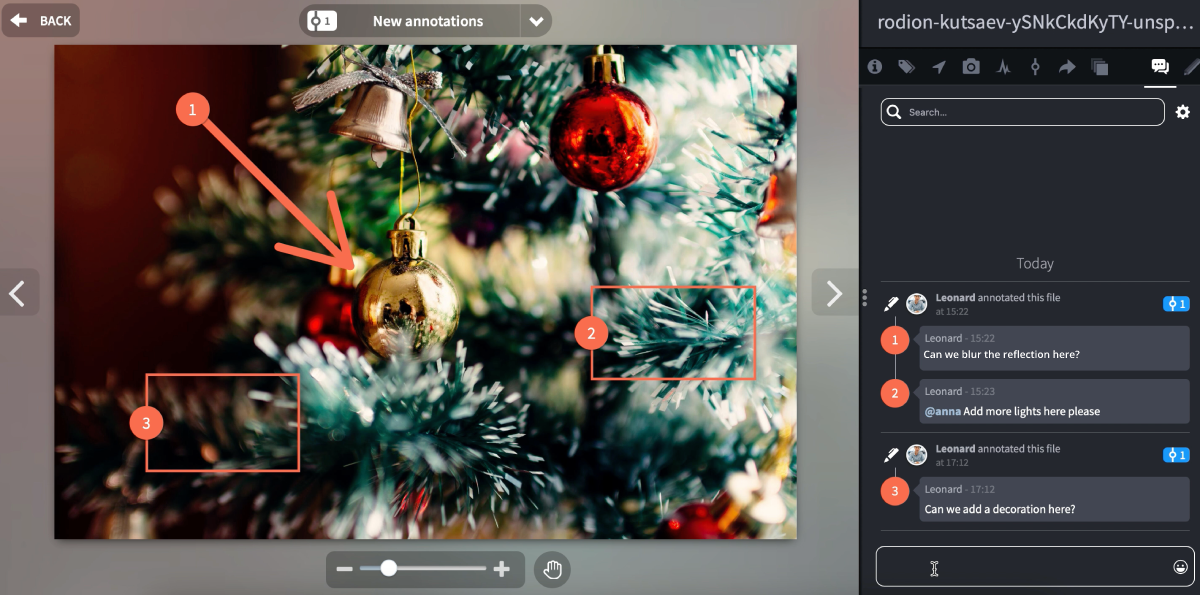This screenshot has height=595, width=1200.
Task: Click comment list marker number 2
Action: pos(895,394)
